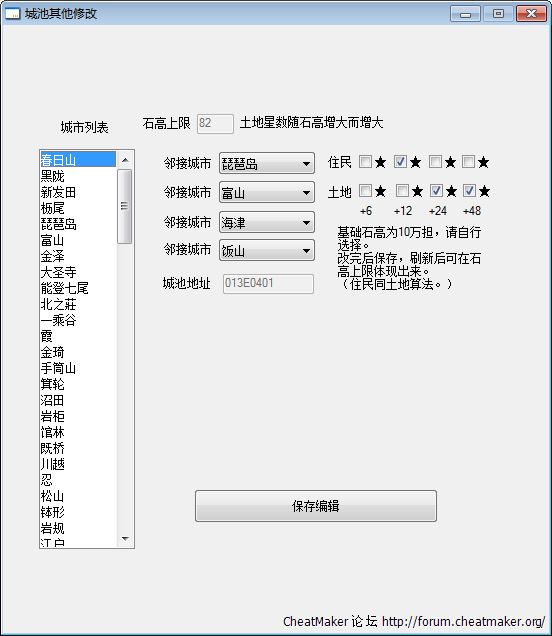Enable the first 住民 star checkbox
Image resolution: width=552 pixels, height=636 pixels.
pos(365,162)
